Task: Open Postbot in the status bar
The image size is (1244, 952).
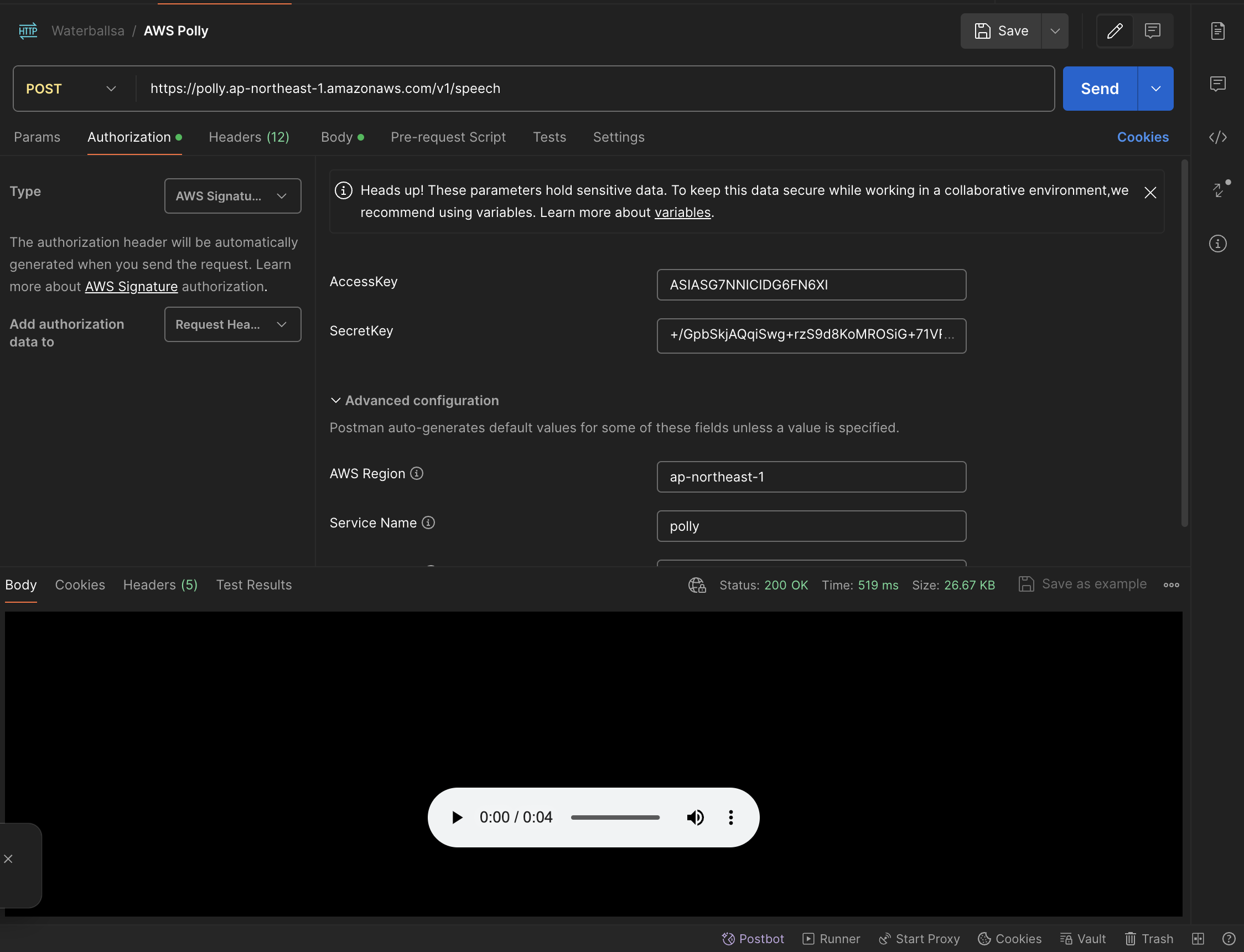Action: 753,938
